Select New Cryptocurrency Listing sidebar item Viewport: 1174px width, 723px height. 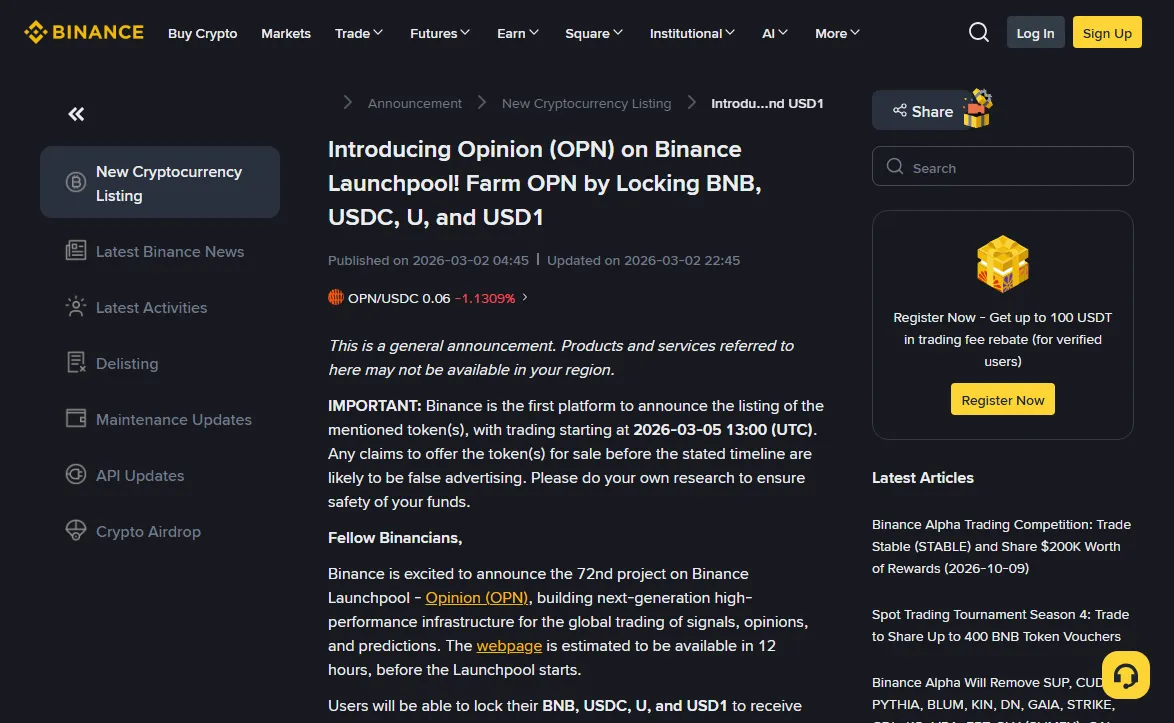click(x=159, y=182)
